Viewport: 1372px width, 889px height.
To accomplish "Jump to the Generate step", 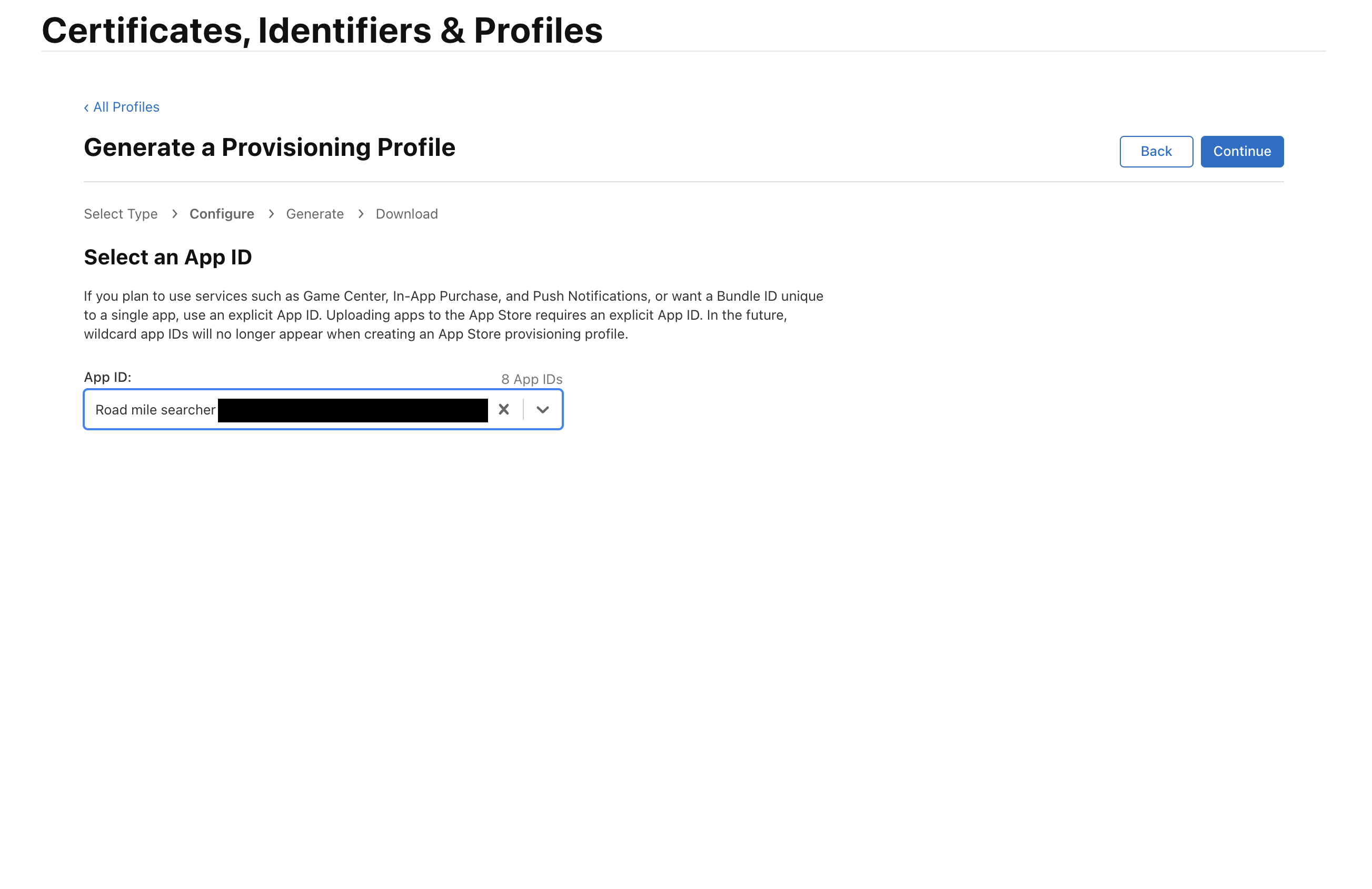I will click(x=315, y=214).
